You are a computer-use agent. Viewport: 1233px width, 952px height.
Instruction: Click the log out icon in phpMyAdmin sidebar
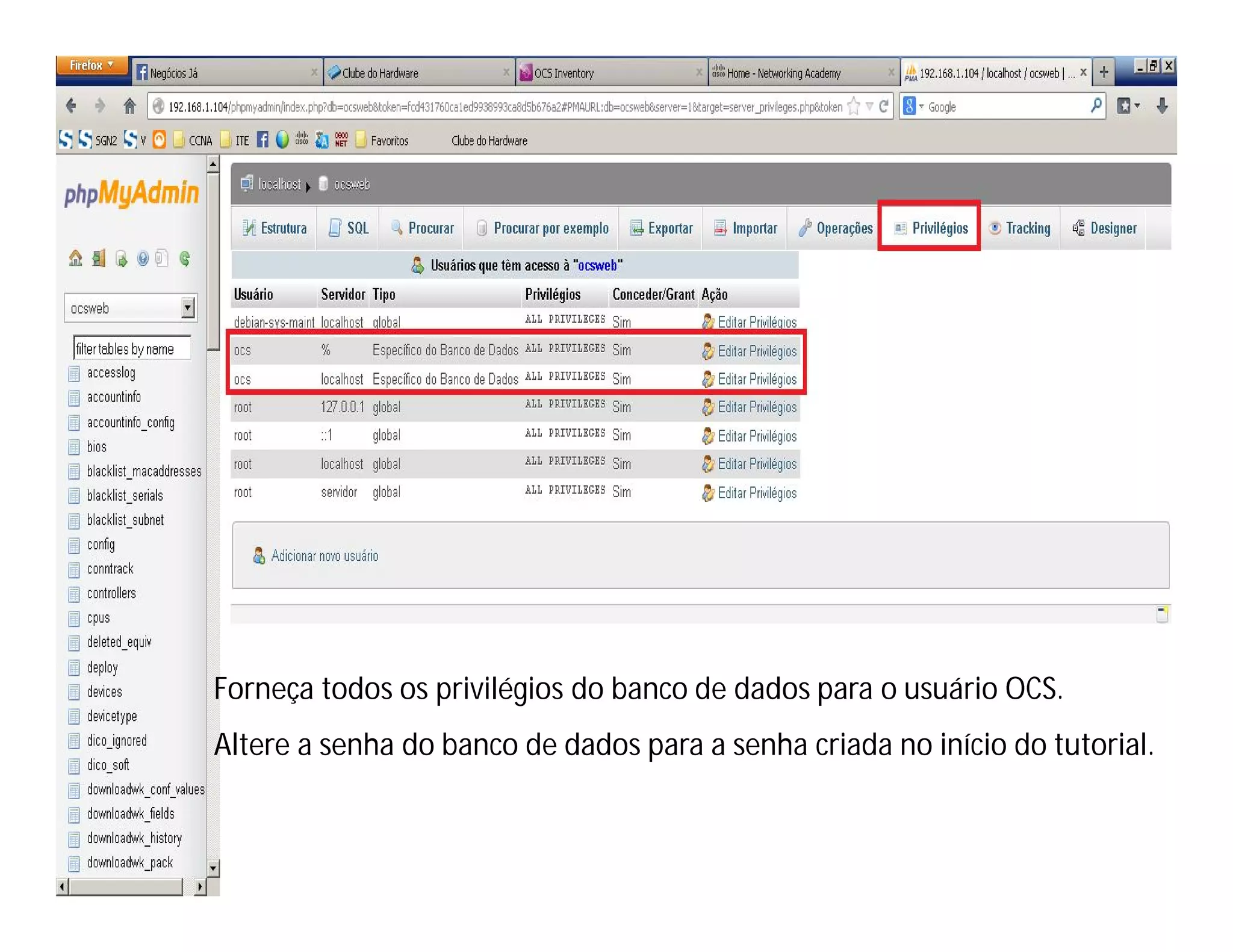(x=99, y=258)
